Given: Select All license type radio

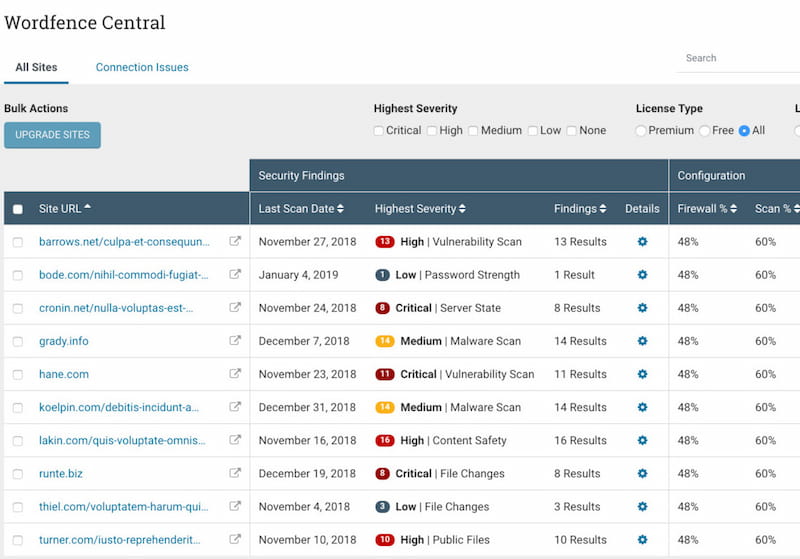Looking at the screenshot, I should pyautogui.click(x=744, y=131).
